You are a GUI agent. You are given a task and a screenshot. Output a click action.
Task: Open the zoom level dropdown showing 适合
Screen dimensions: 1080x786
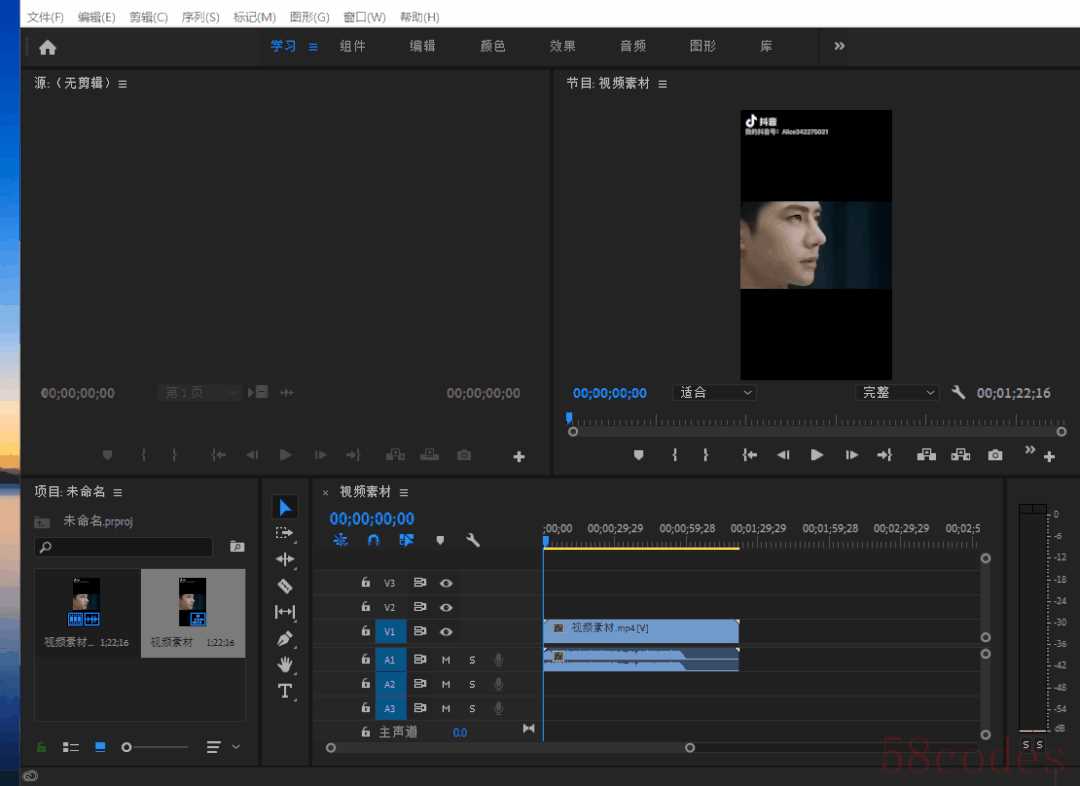[x=715, y=393]
